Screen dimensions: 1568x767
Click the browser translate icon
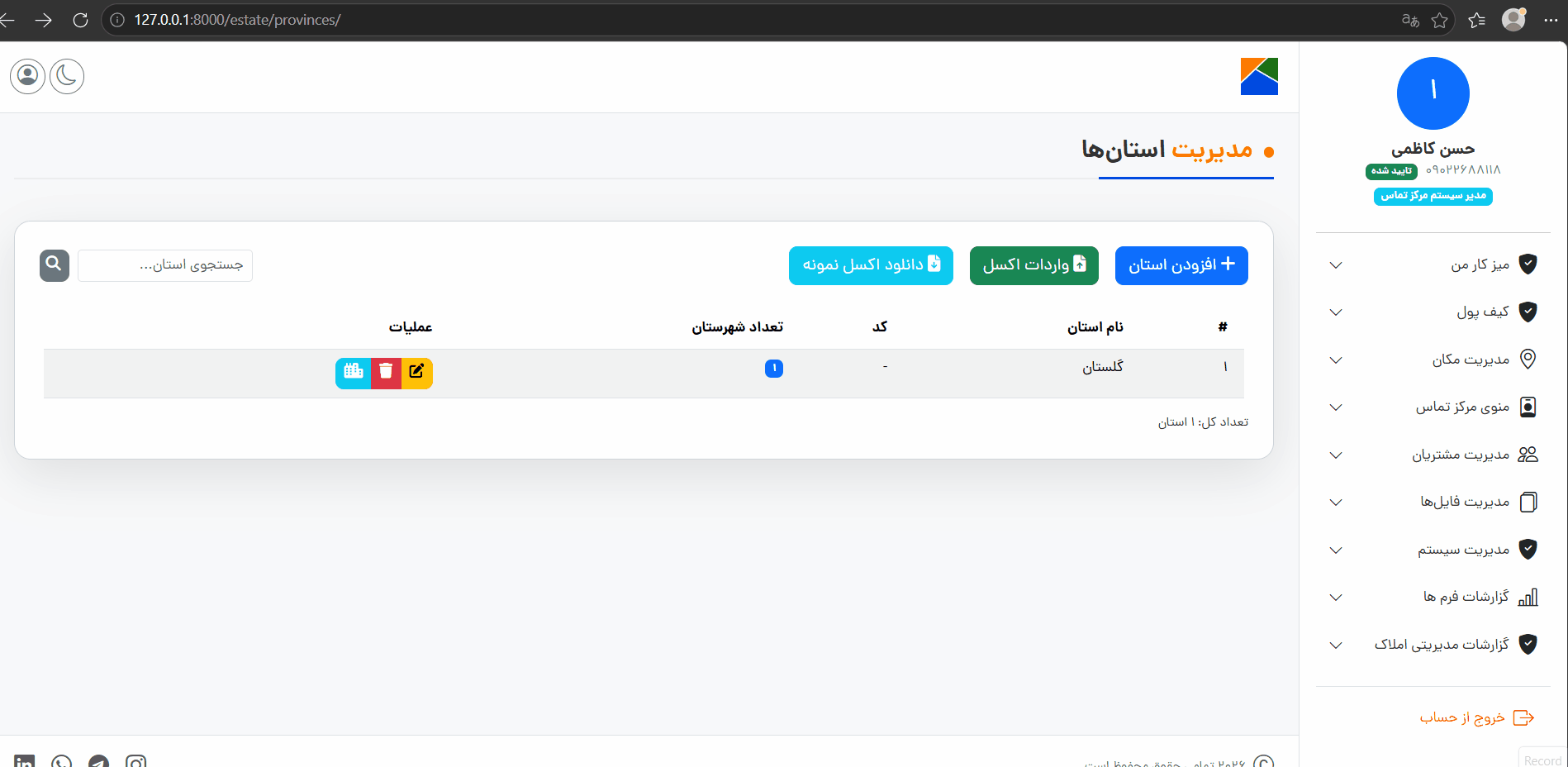[1410, 20]
